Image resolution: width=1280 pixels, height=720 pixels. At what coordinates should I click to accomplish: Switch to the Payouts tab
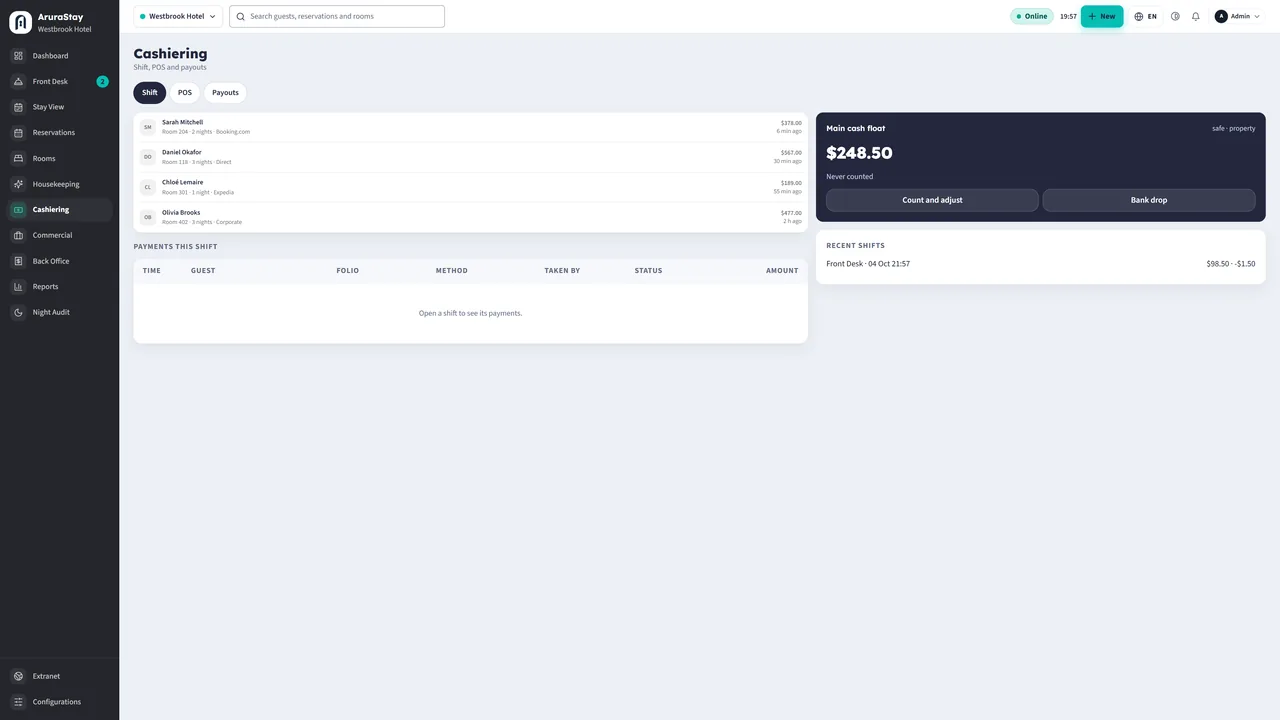[225, 92]
